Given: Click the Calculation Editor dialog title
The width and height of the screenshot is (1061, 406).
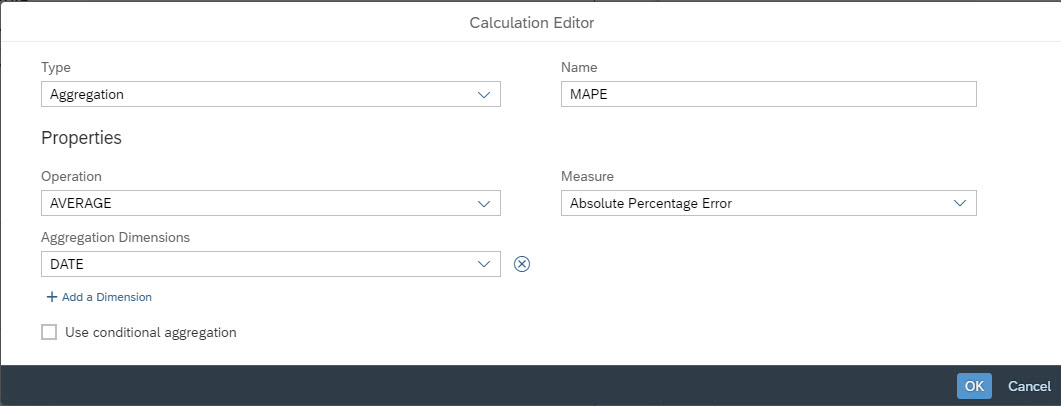Looking at the screenshot, I should click(532, 23).
